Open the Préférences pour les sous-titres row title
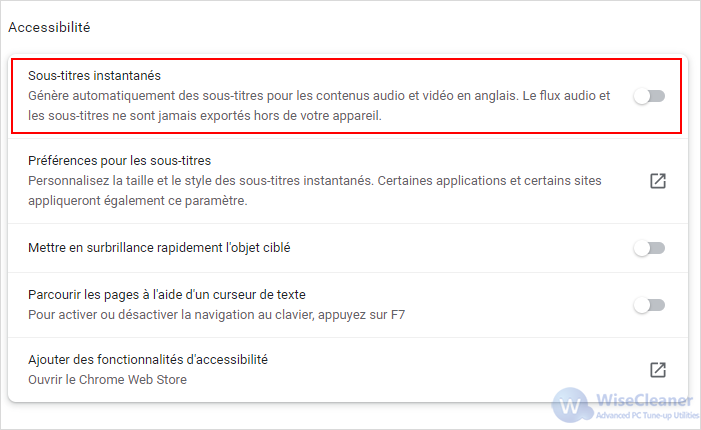The image size is (701, 430). tap(119, 160)
